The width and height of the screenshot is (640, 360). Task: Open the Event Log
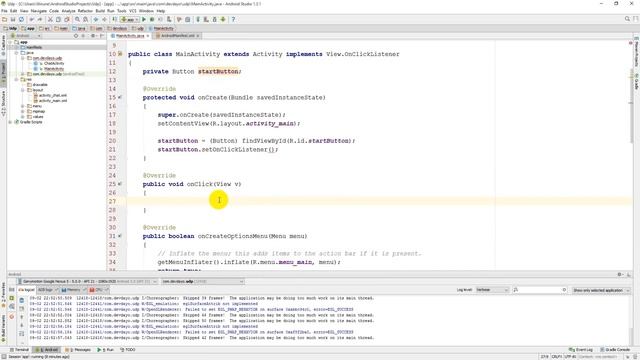coord(581,350)
